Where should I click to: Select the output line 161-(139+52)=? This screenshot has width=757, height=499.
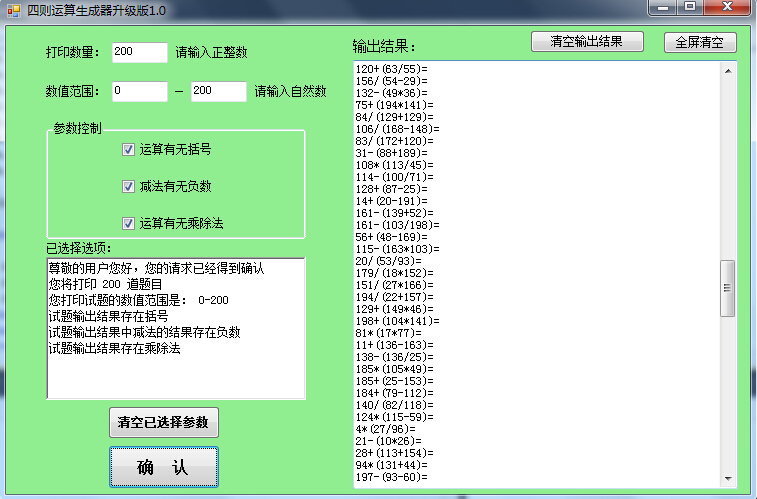click(394, 213)
